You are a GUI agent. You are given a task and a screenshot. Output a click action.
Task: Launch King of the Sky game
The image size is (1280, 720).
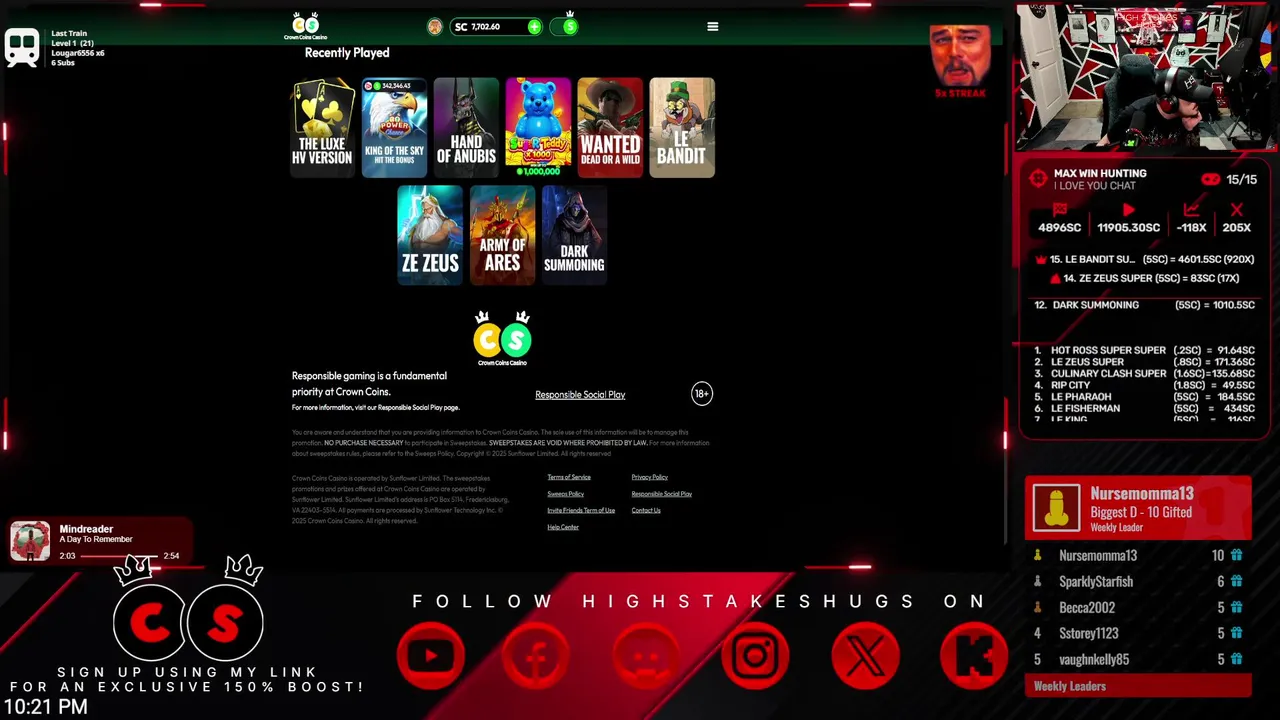[x=394, y=128]
